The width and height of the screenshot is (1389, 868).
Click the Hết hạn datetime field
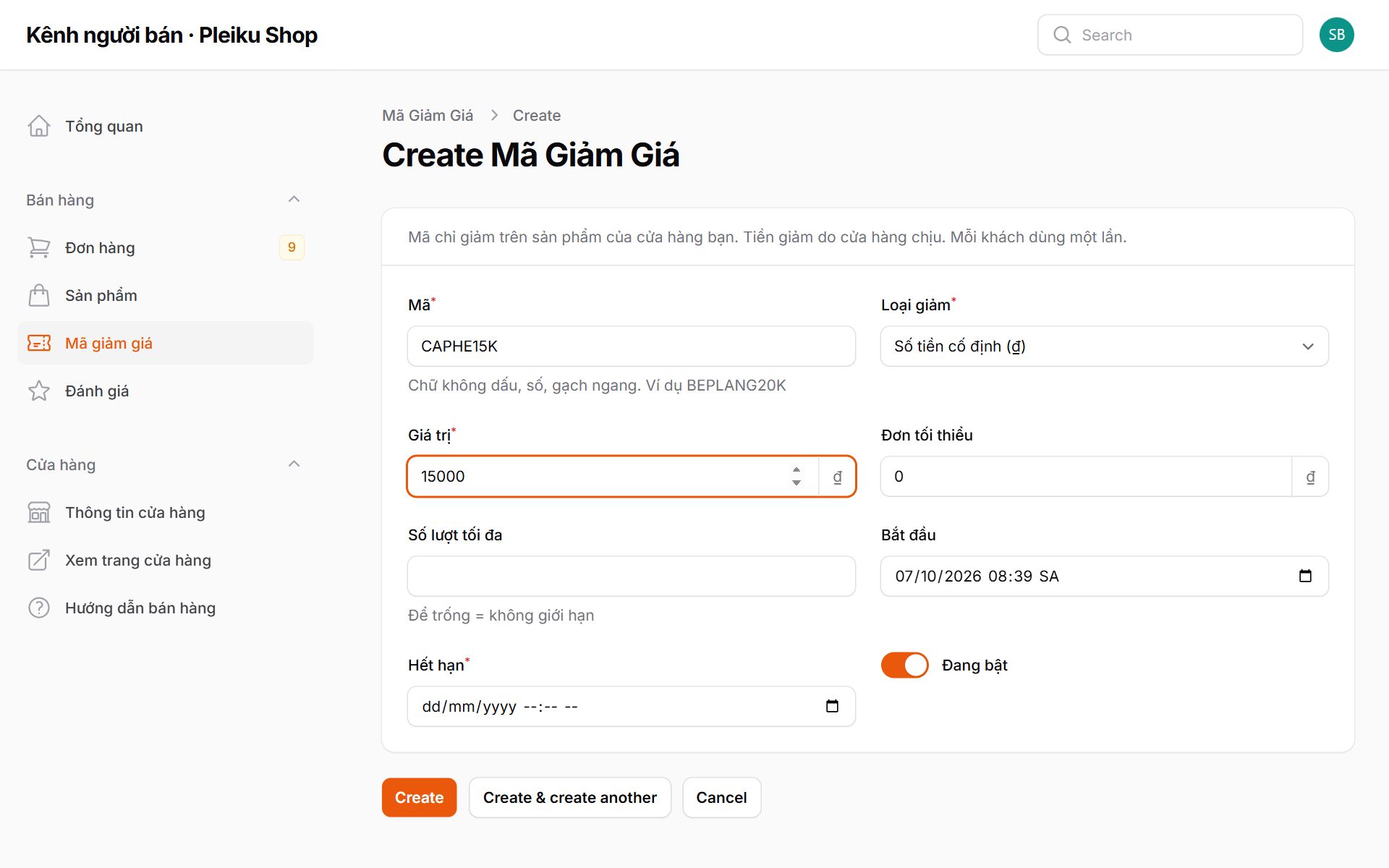pos(631,706)
